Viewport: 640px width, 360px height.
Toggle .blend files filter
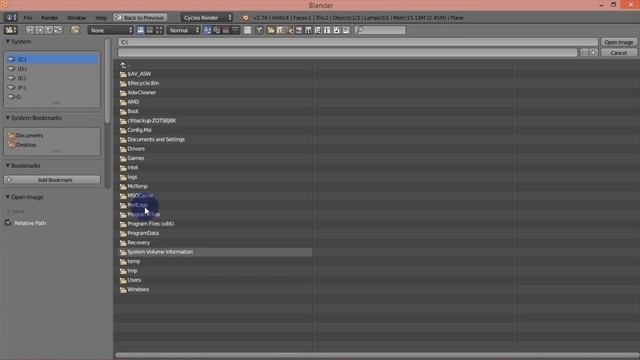coord(280,30)
